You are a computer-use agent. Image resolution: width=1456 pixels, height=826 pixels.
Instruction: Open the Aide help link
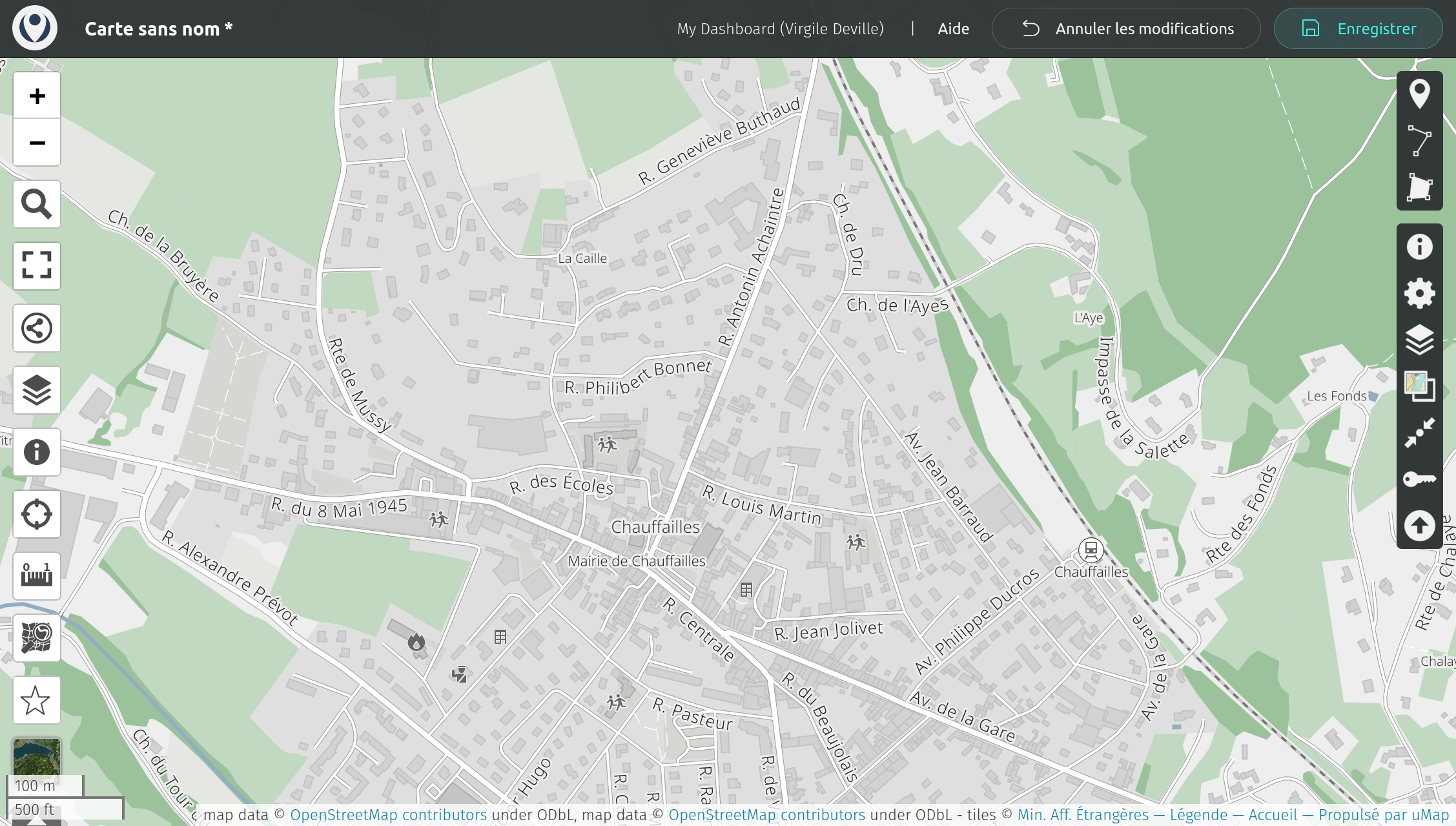coord(953,29)
